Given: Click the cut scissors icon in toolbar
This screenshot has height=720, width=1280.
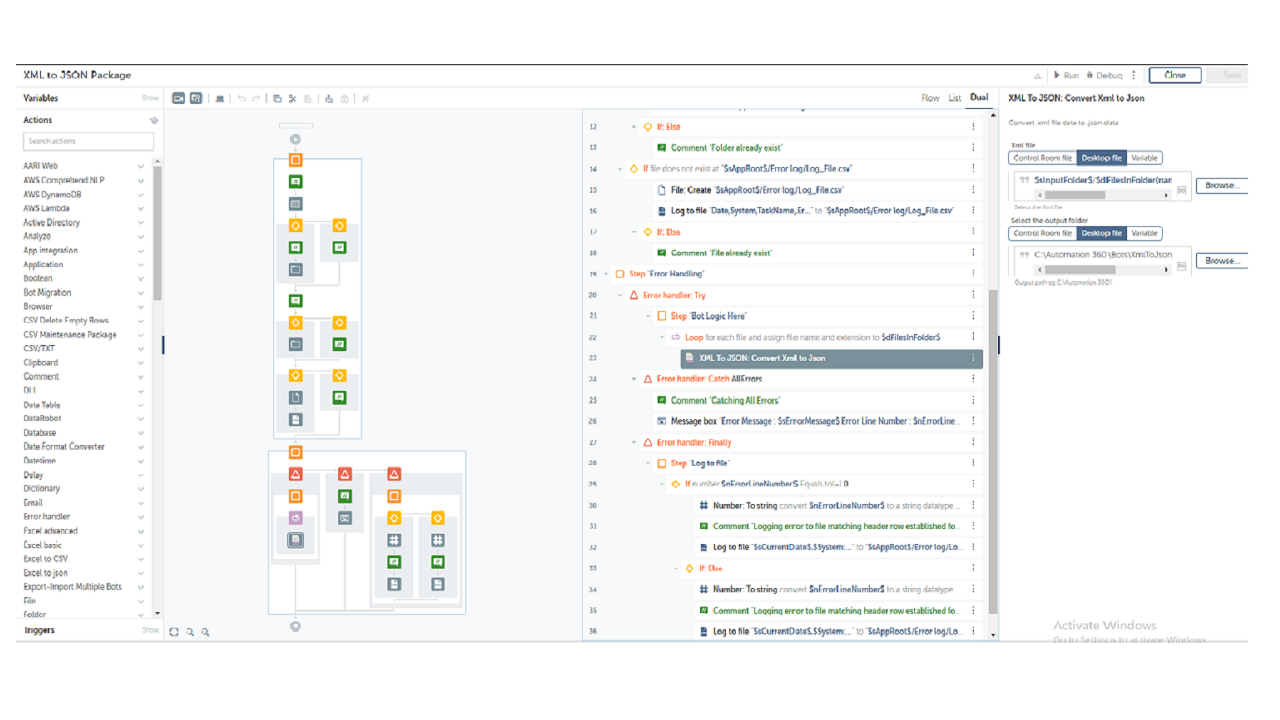Looking at the screenshot, I should coord(292,98).
